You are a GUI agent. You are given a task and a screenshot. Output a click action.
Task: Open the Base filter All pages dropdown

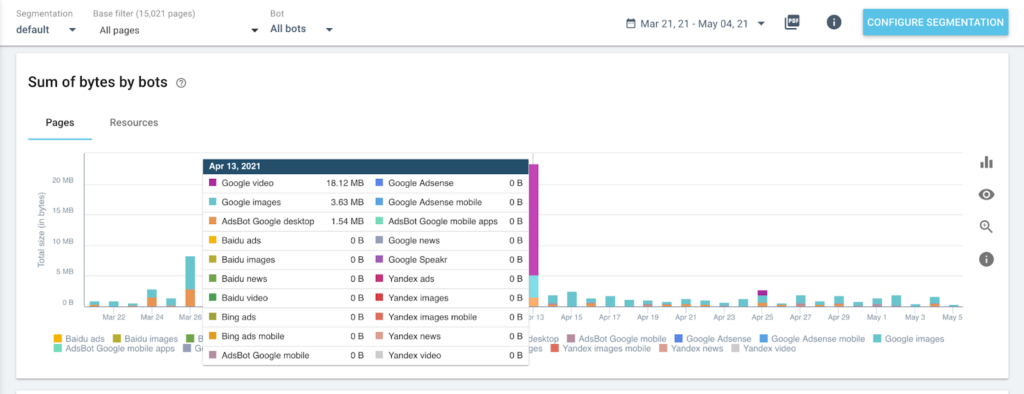[176, 30]
